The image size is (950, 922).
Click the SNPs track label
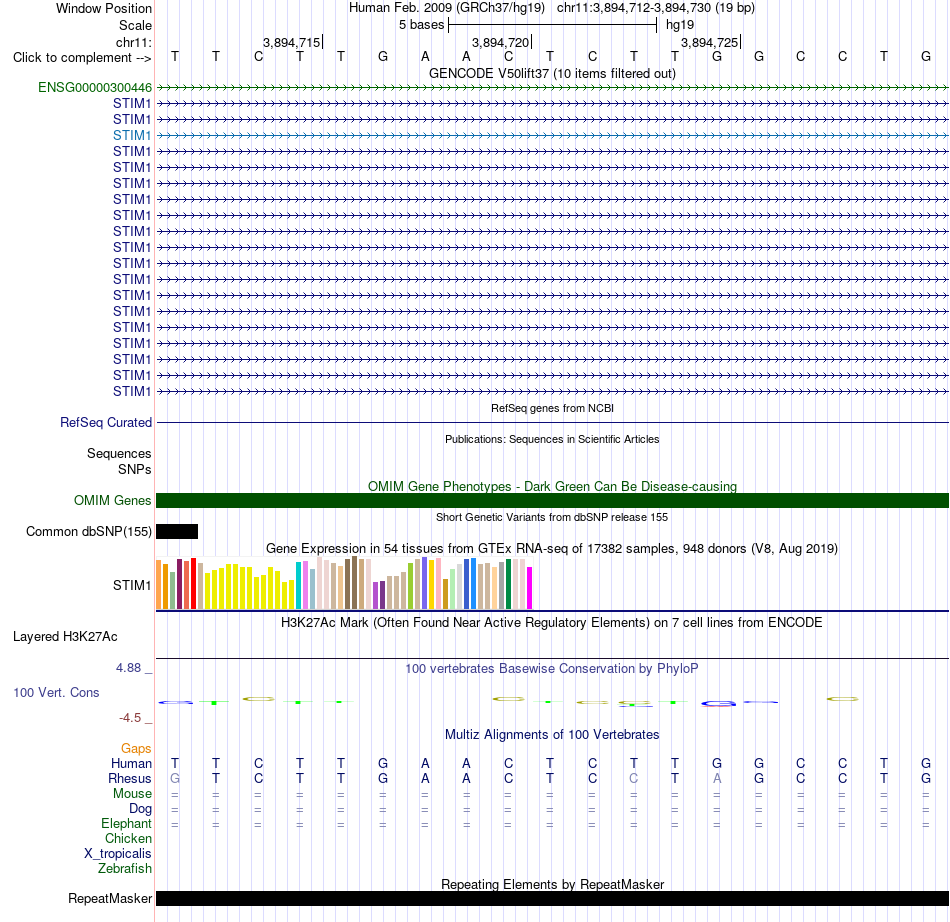point(135,469)
